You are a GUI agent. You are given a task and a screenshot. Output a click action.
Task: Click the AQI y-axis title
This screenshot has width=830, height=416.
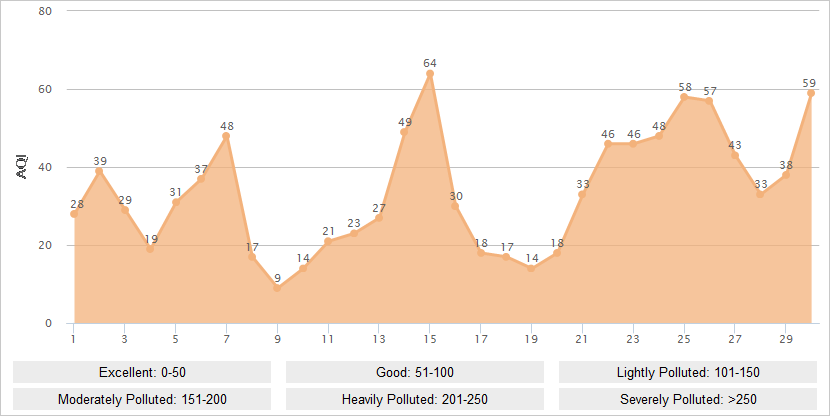(22, 167)
